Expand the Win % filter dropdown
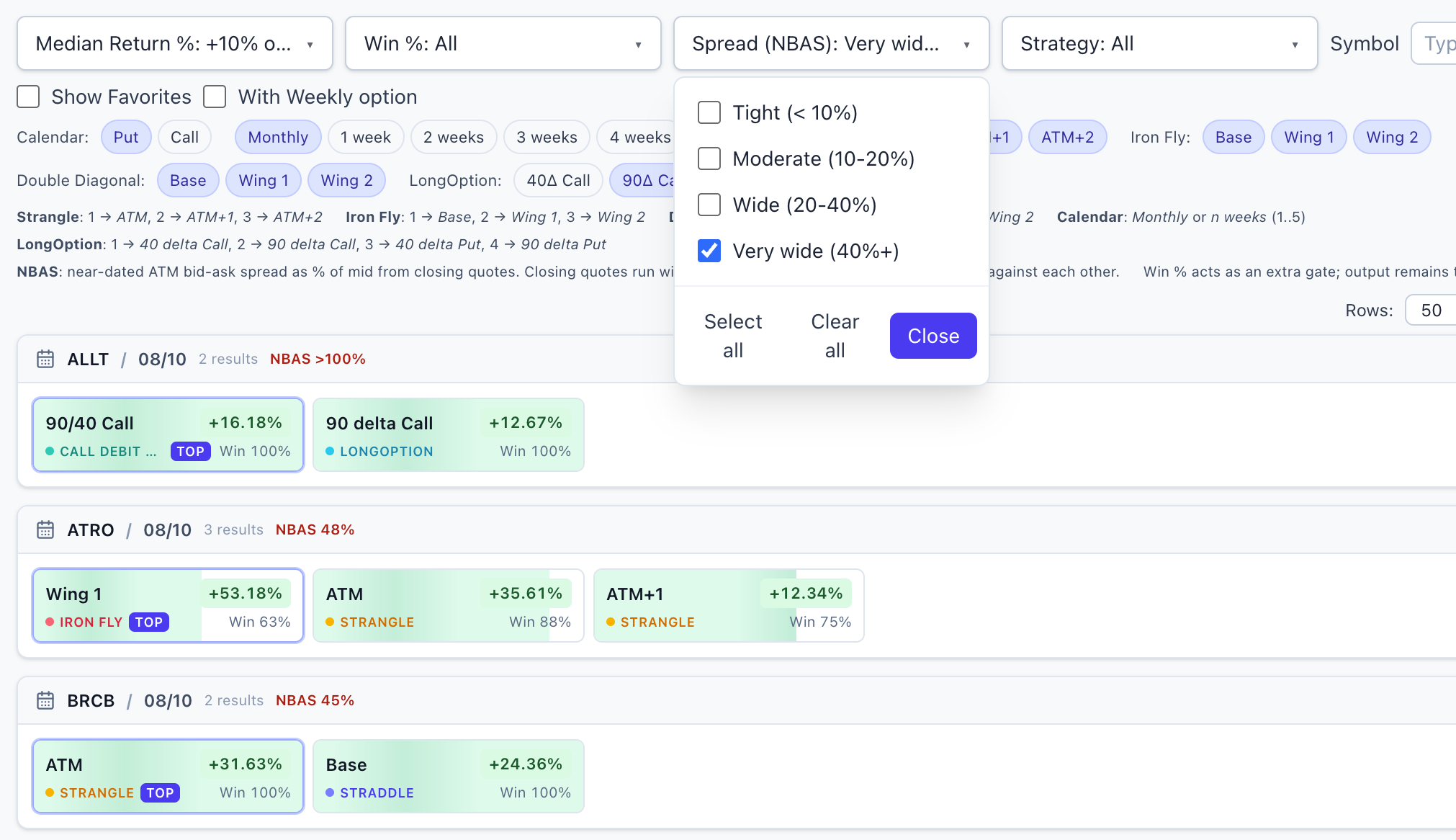 [x=503, y=44]
